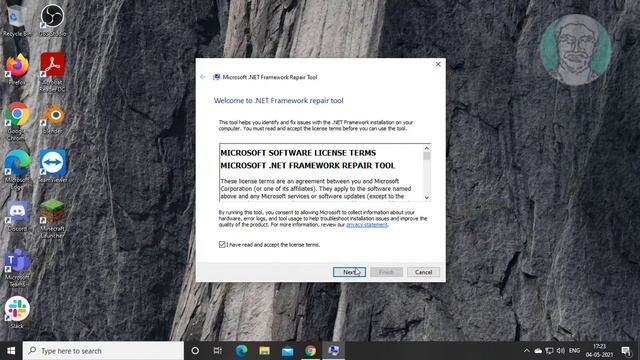Switch ENG input language indicator
Image resolution: width=640 pixels, height=360 pixels.
tap(574, 351)
